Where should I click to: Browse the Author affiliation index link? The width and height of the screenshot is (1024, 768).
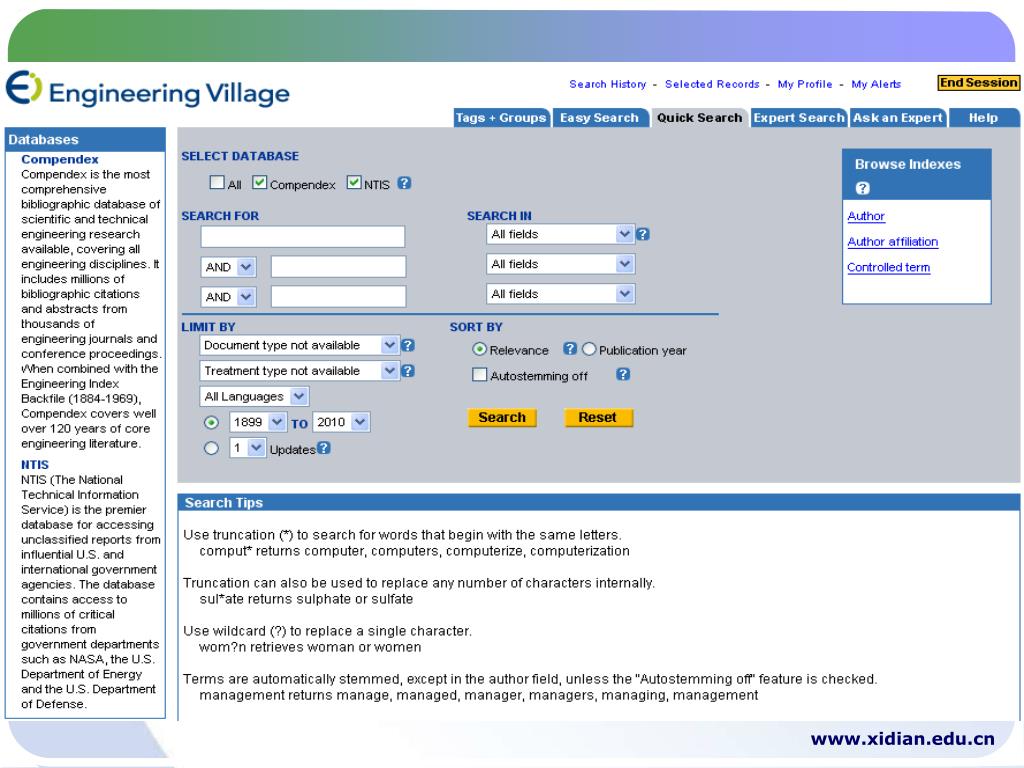pos(892,242)
